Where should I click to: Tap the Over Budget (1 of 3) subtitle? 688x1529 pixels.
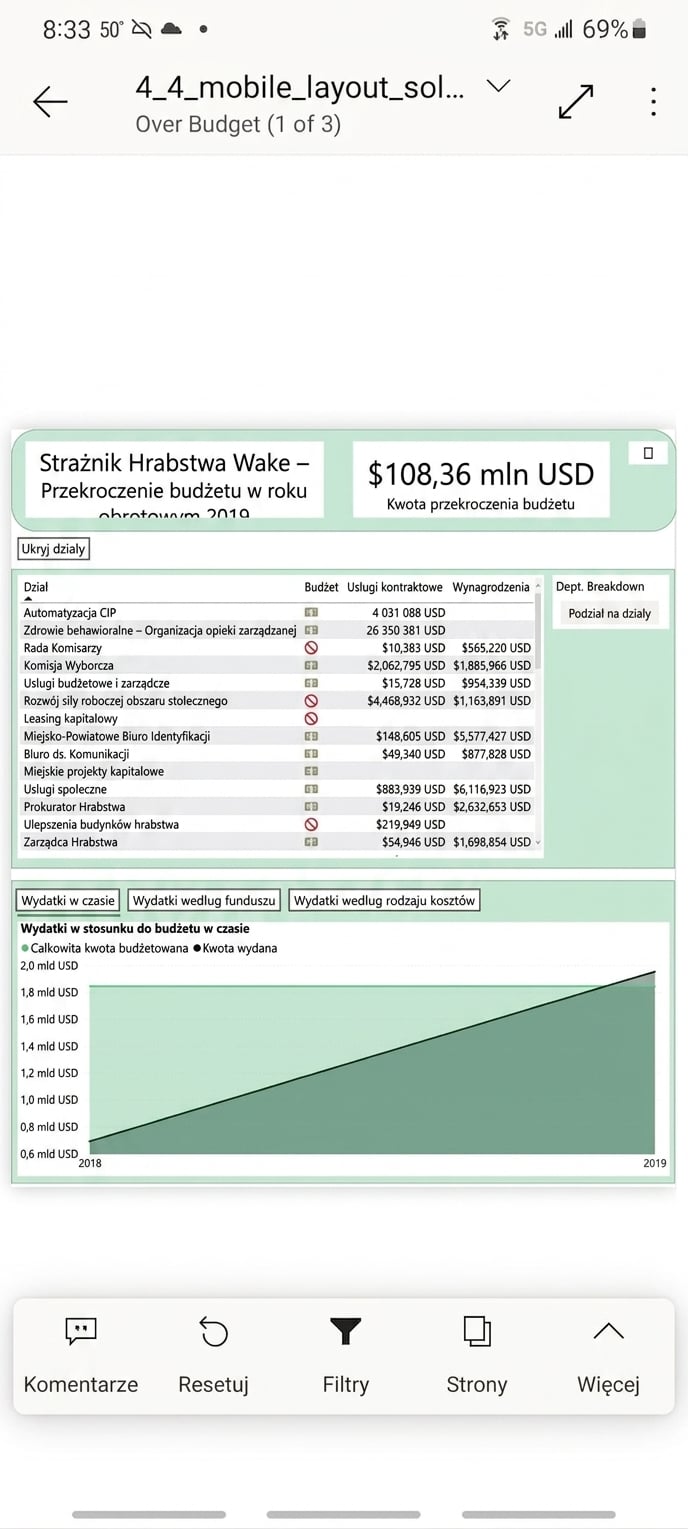[x=238, y=124]
